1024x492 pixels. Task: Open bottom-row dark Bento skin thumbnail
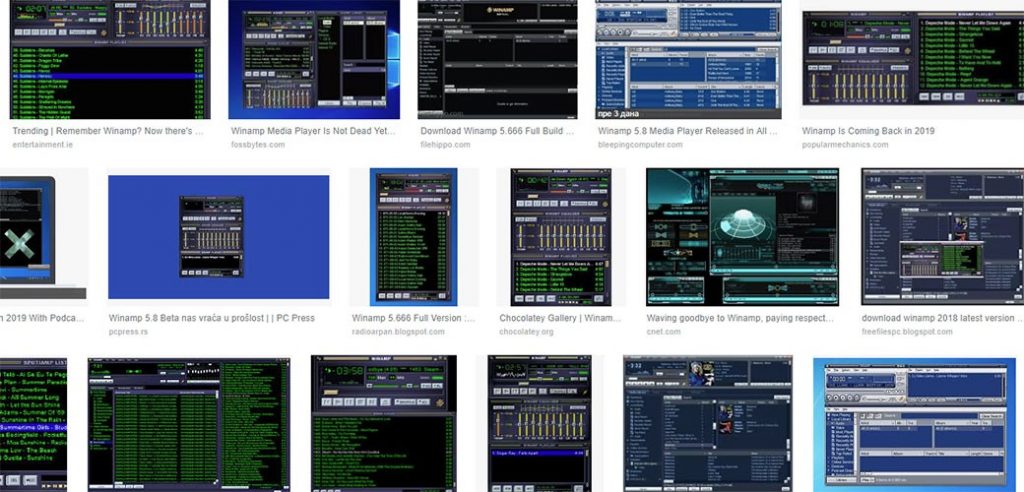[708, 424]
